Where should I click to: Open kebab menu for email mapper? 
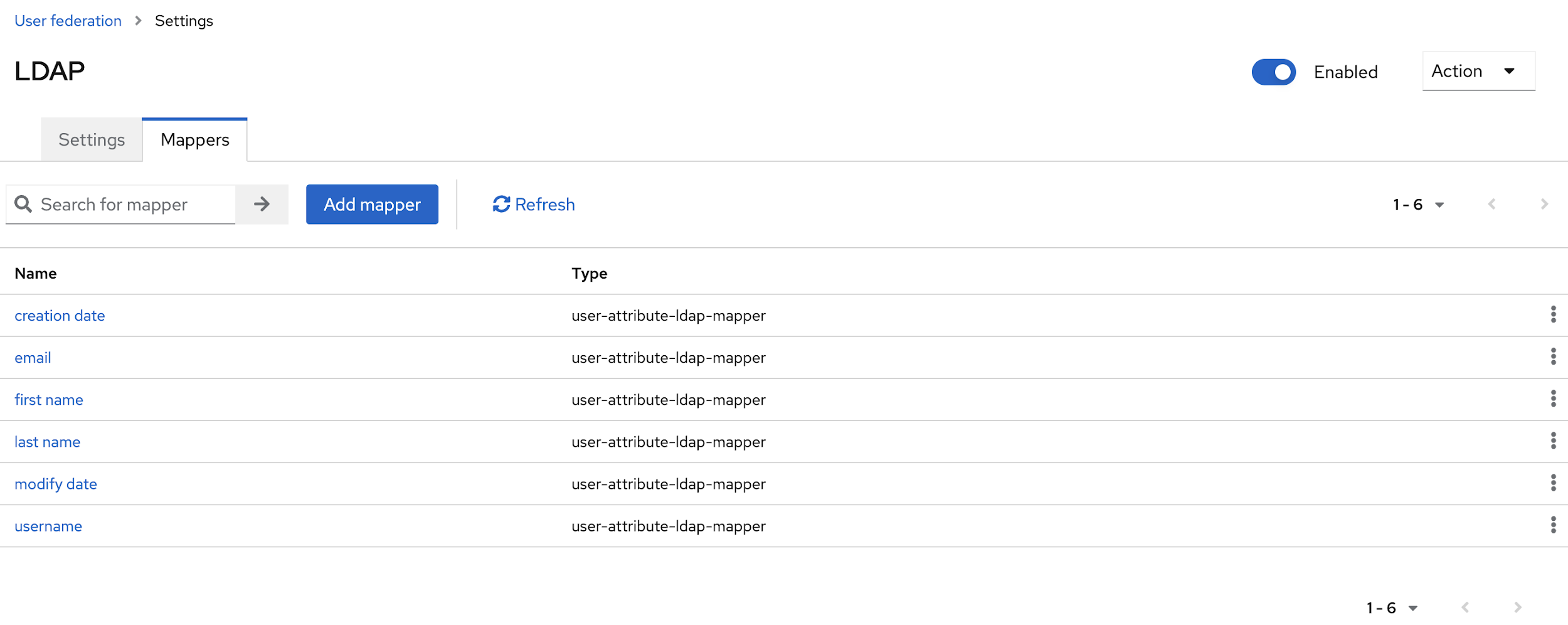tap(1553, 356)
